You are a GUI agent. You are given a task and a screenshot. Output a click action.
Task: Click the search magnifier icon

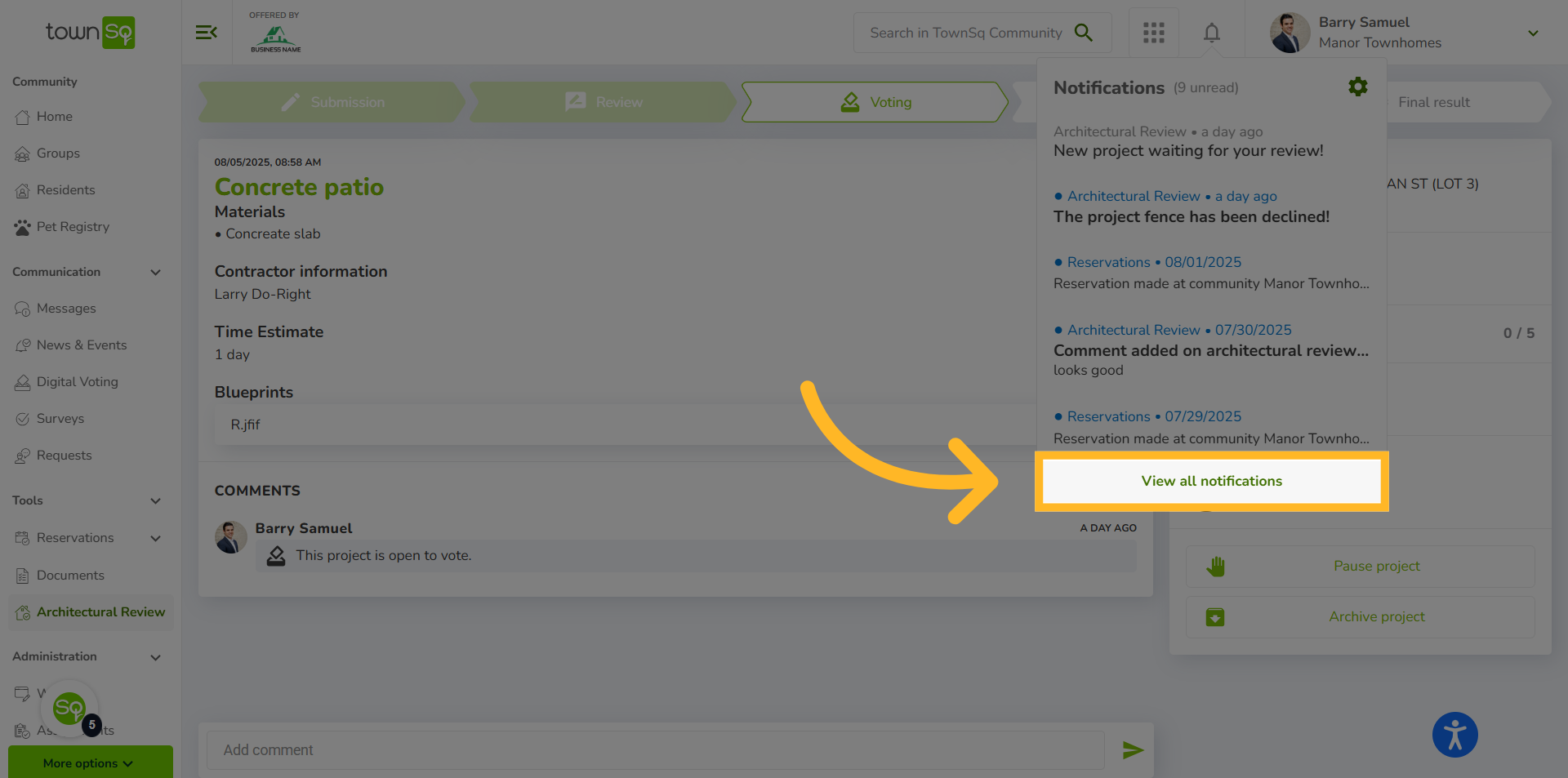1083,33
